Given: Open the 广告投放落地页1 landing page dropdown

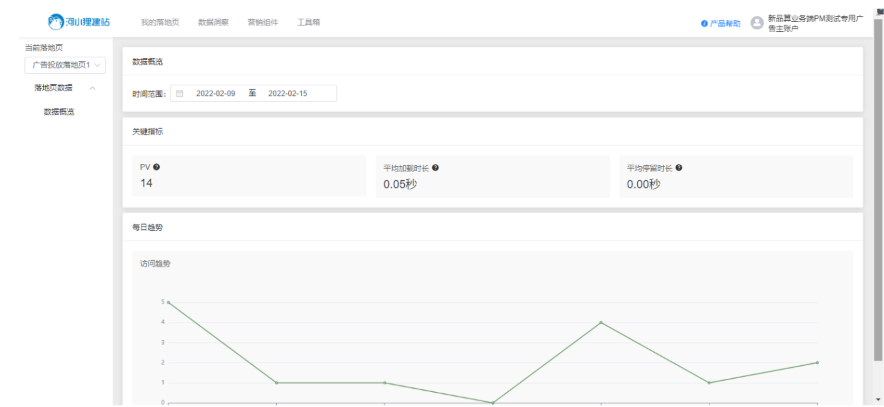Looking at the screenshot, I should 67,65.
